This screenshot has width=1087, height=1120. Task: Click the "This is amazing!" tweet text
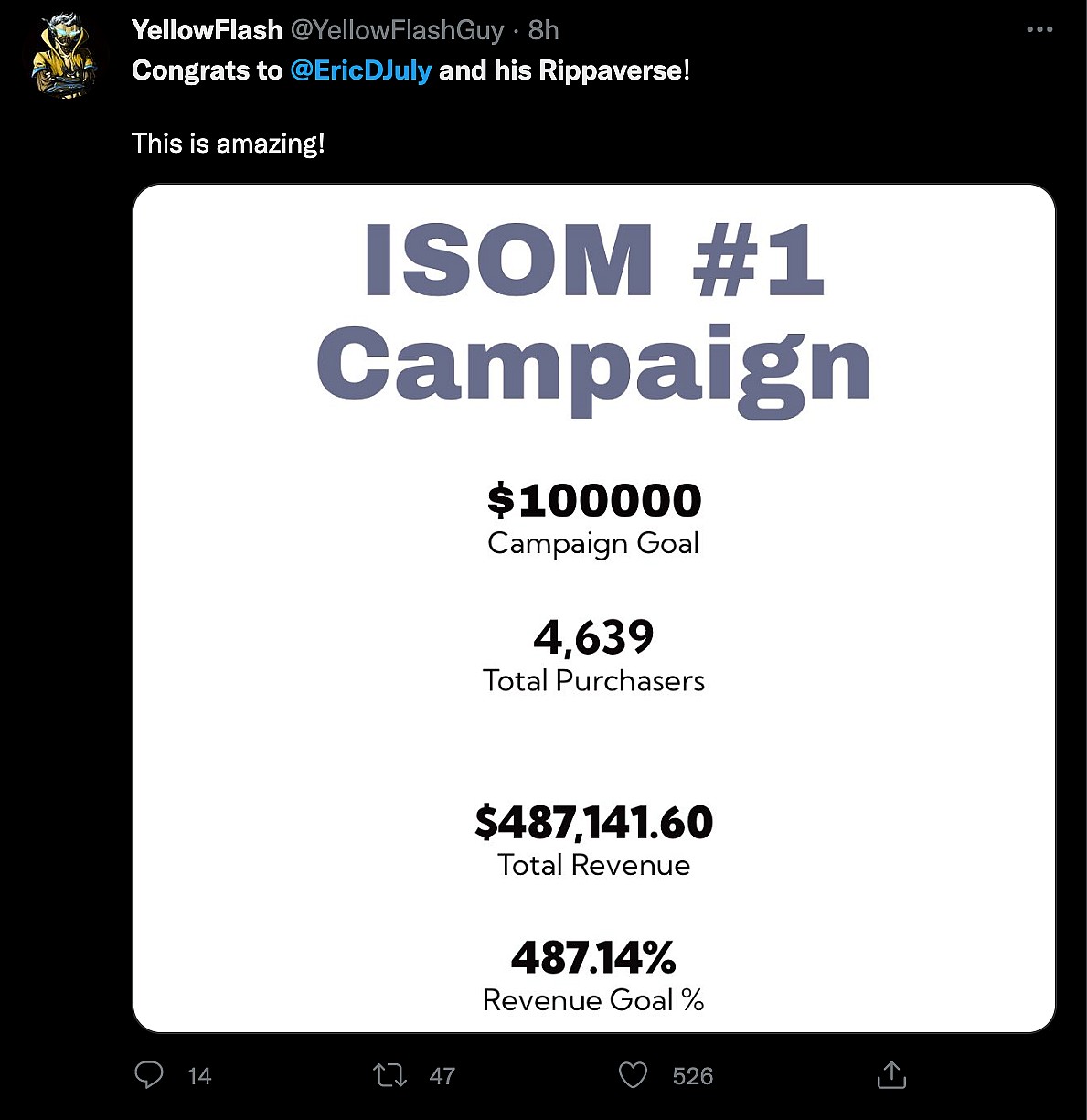point(229,144)
